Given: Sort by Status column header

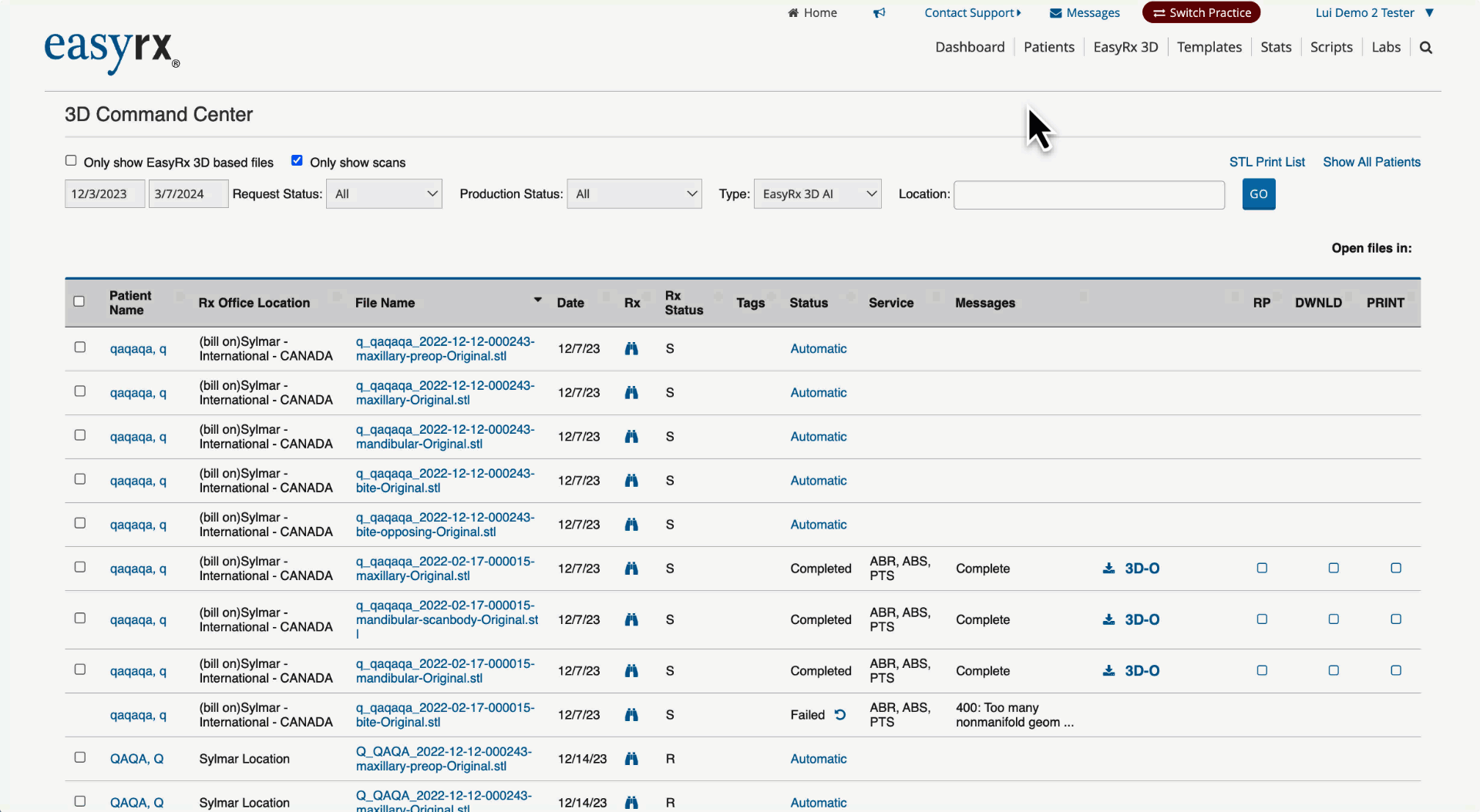Looking at the screenshot, I should pyautogui.click(x=809, y=304).
